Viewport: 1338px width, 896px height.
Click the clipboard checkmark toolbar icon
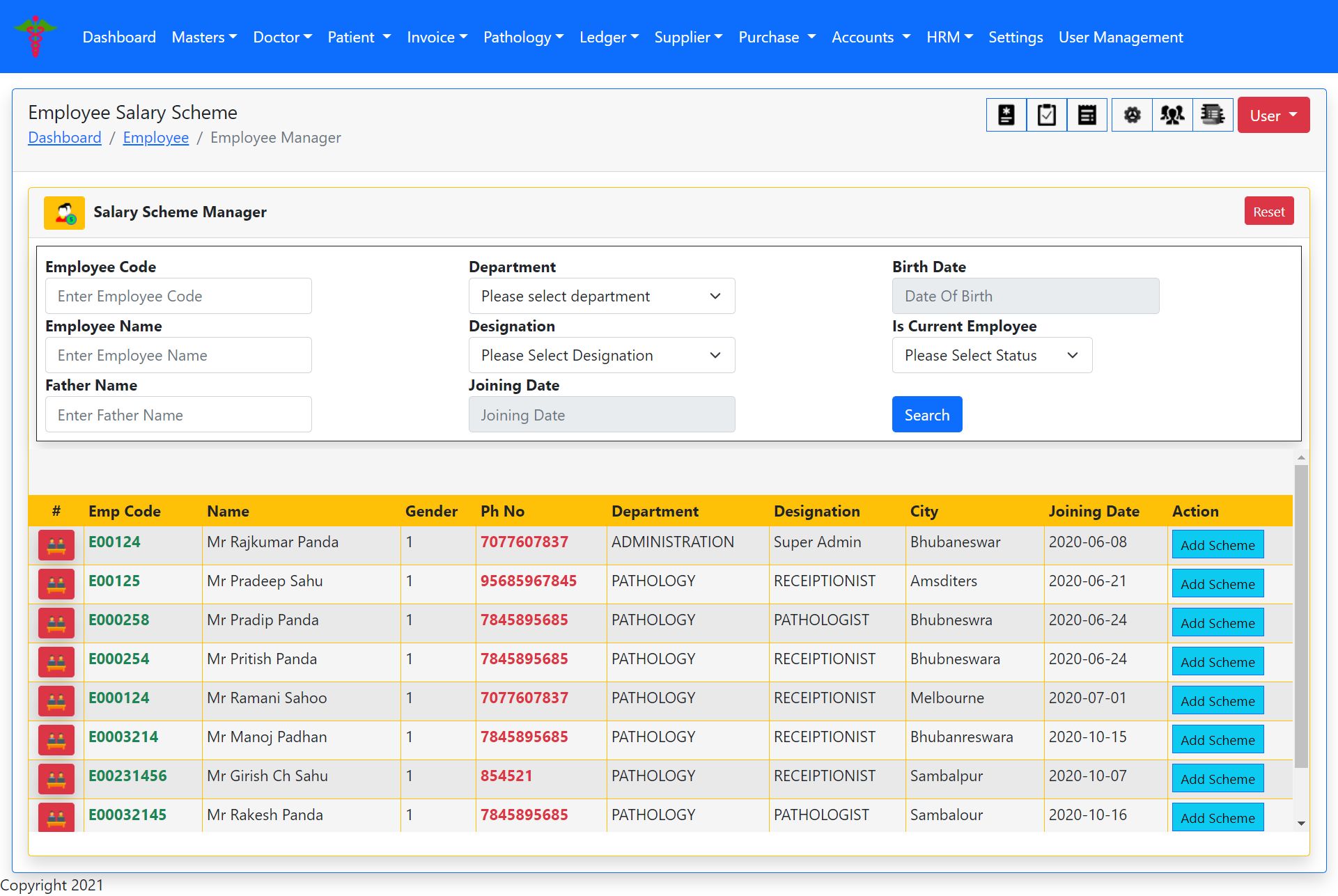pyautogui.click(x=1046, y=115)
